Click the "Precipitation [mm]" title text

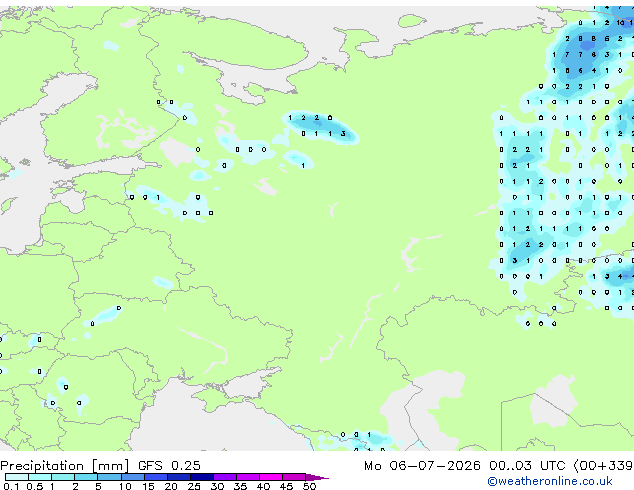(65, 466)
